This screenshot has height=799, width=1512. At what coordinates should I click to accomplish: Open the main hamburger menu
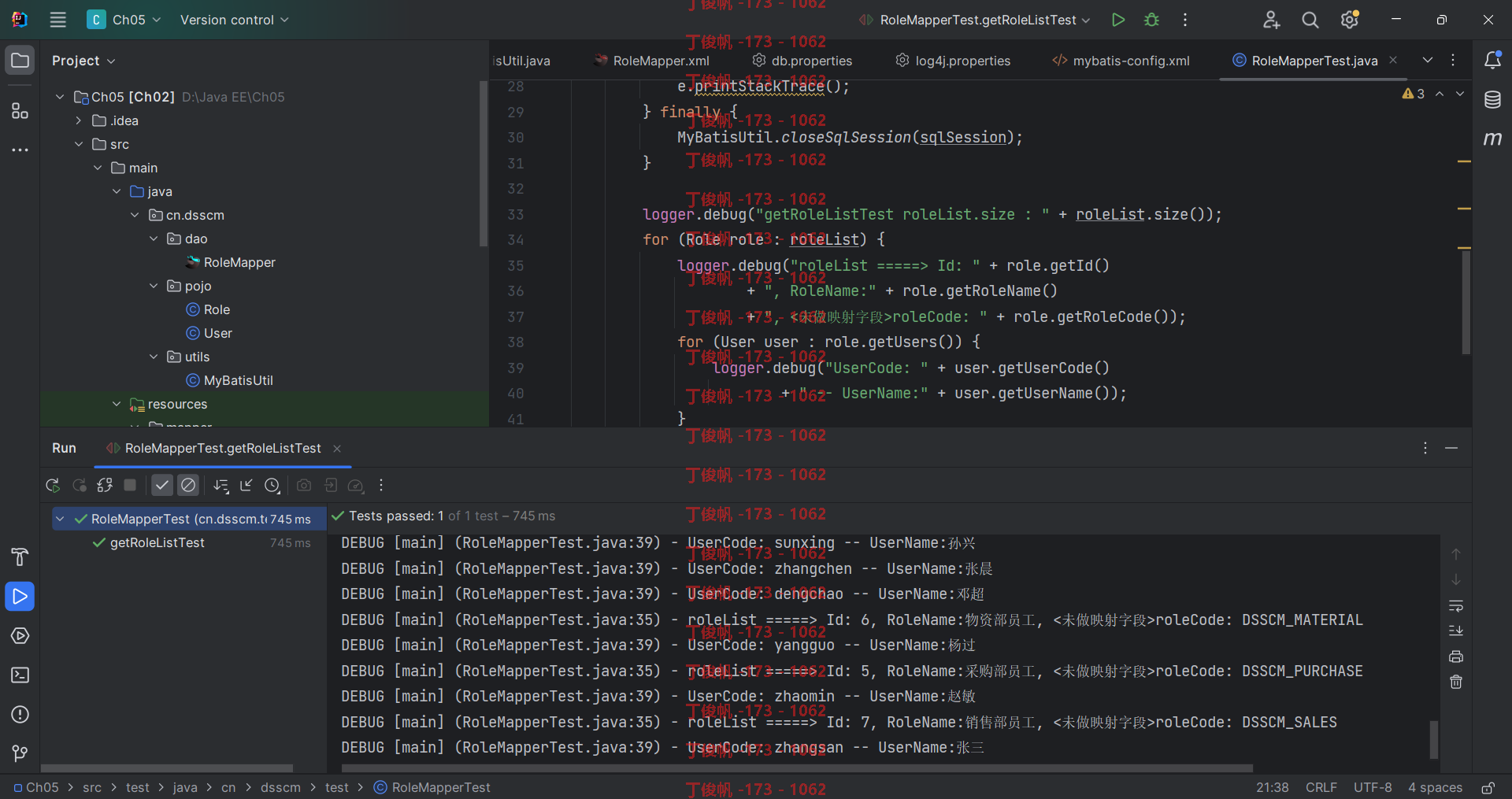tap(58, 20)
